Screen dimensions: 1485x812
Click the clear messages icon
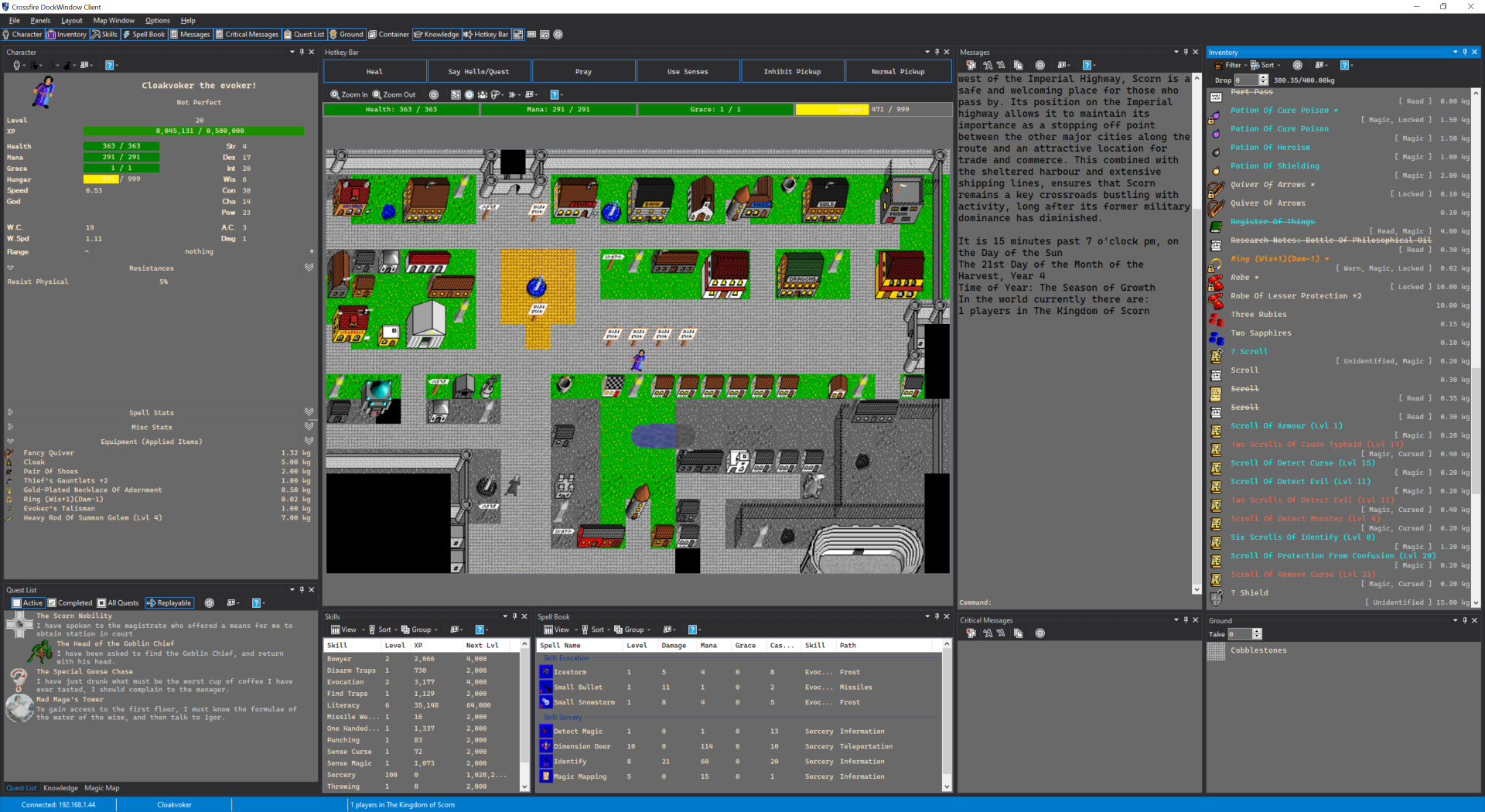point(971,65)
